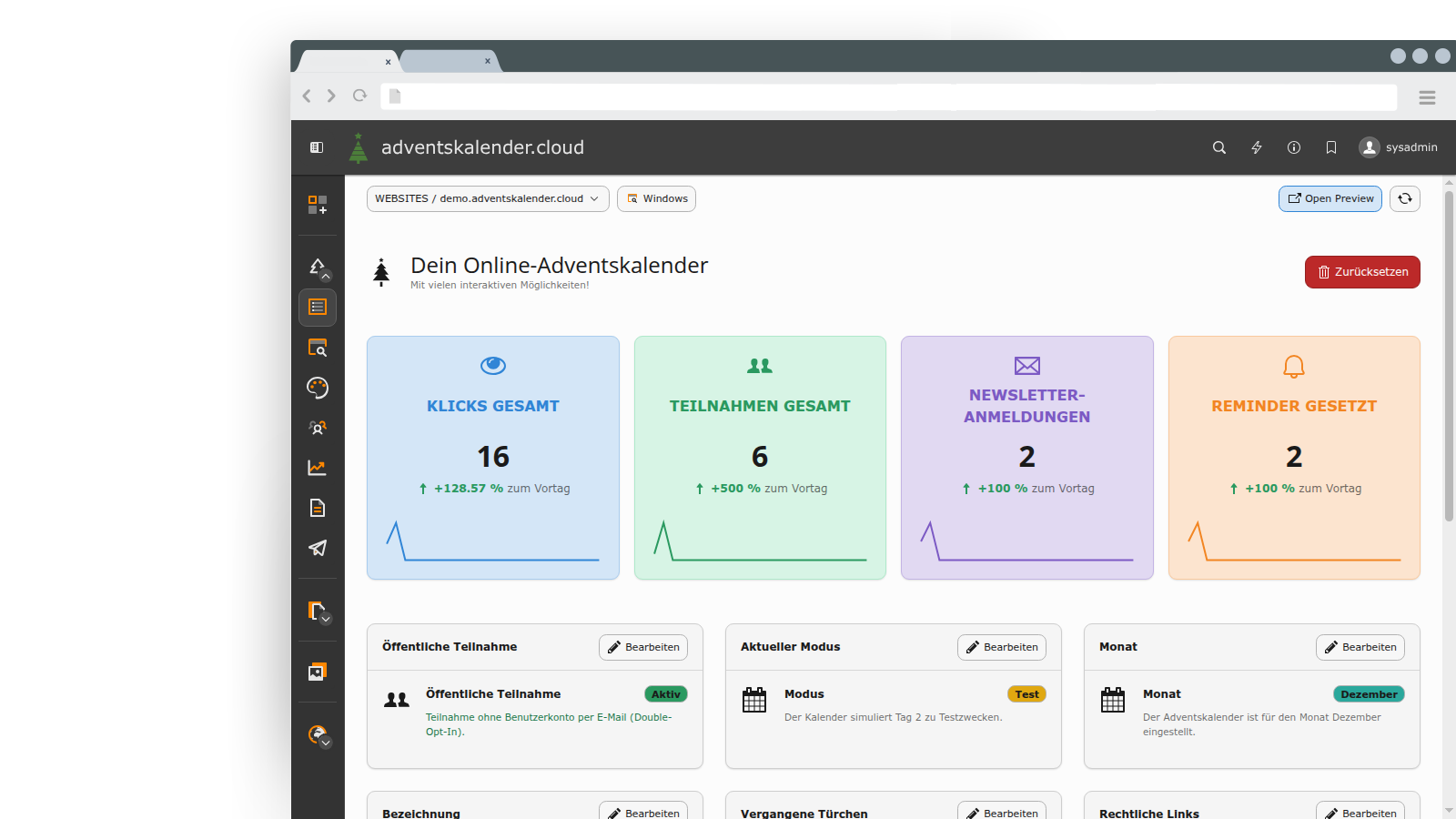Edit Aktueller Modus via Bearbeiten
1456x819 pixels.
click(x=1002, y=647)
